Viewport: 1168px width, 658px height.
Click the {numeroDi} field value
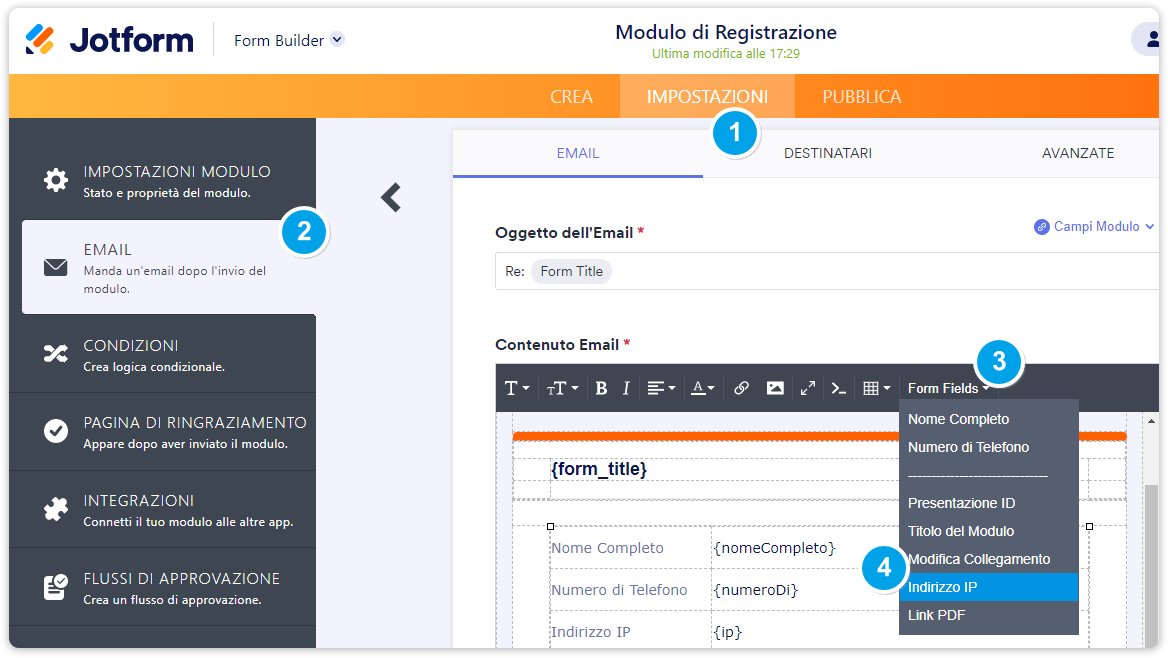pos(756,589)
